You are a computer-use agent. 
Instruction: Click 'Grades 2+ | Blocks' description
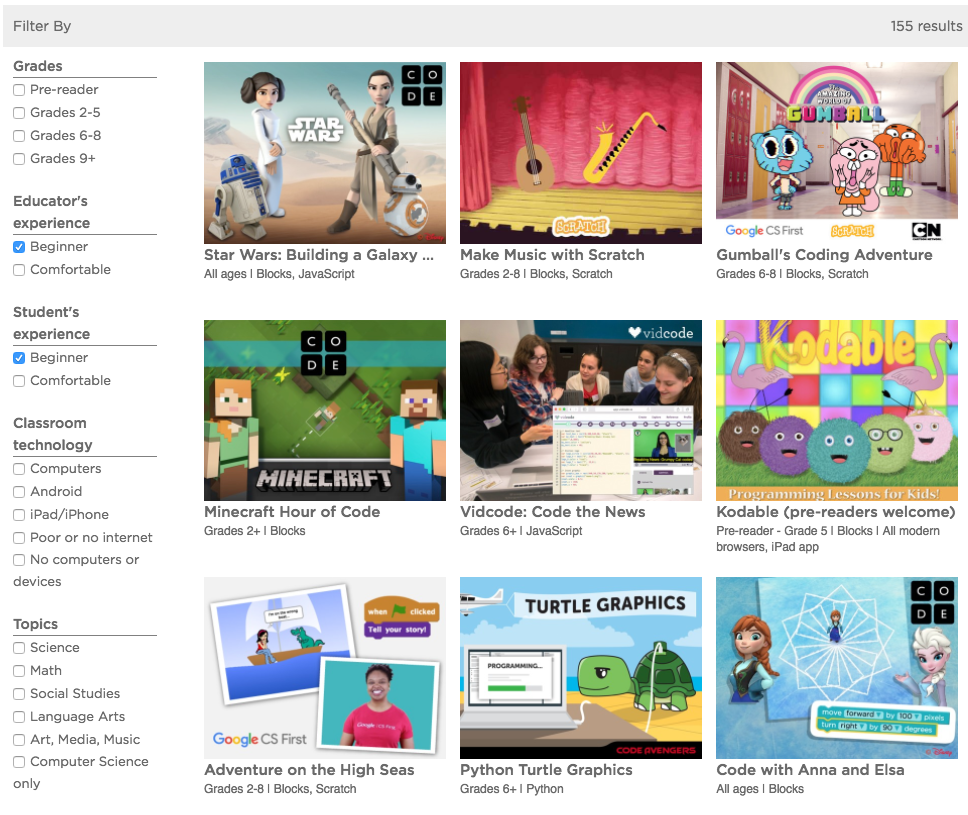pos(254,531)
